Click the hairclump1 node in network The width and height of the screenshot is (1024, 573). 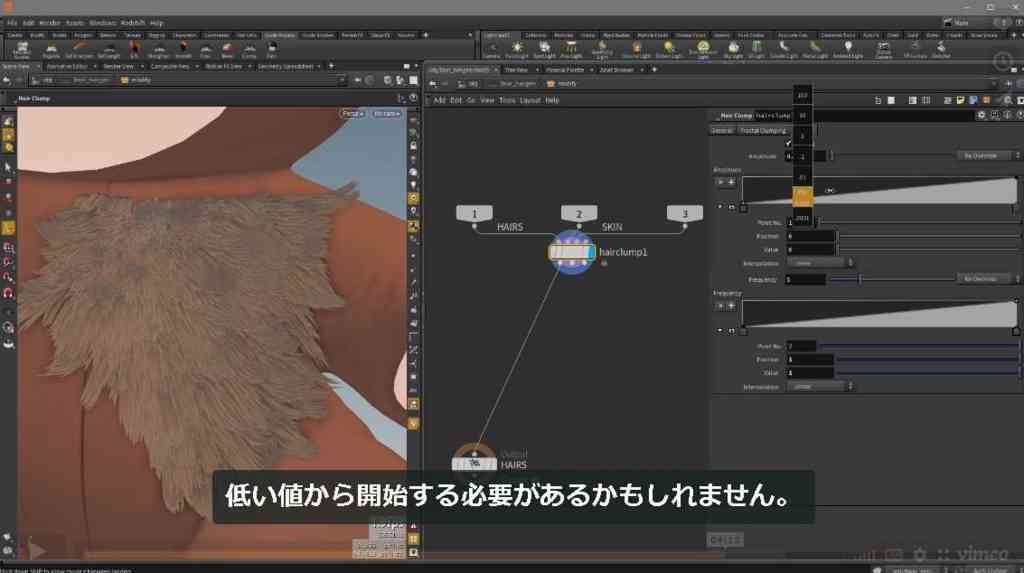click(571, 252)
